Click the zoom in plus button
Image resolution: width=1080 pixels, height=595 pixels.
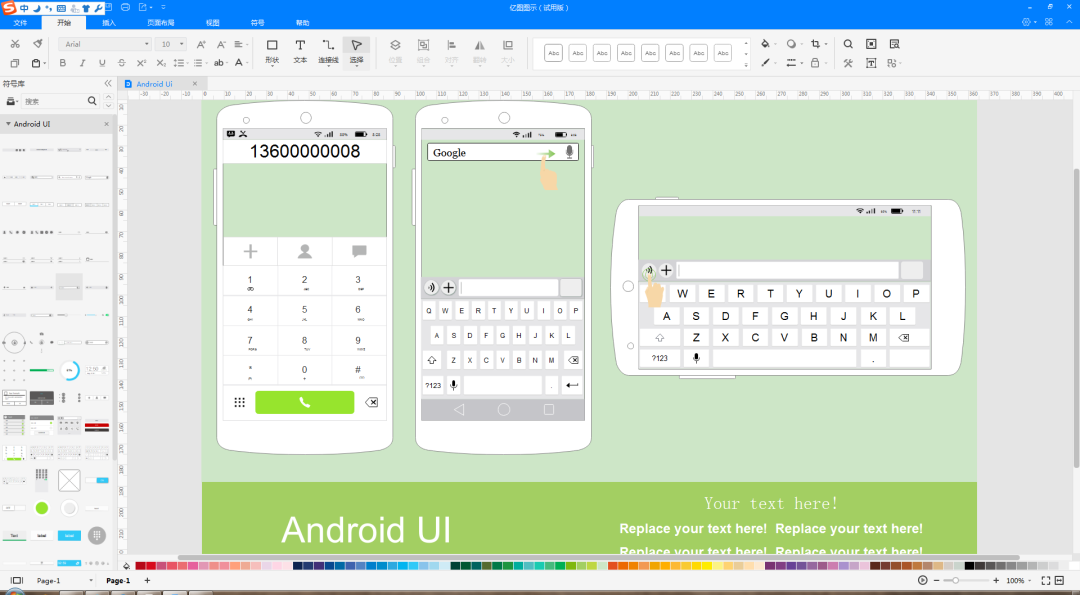(x=995, y=581)
